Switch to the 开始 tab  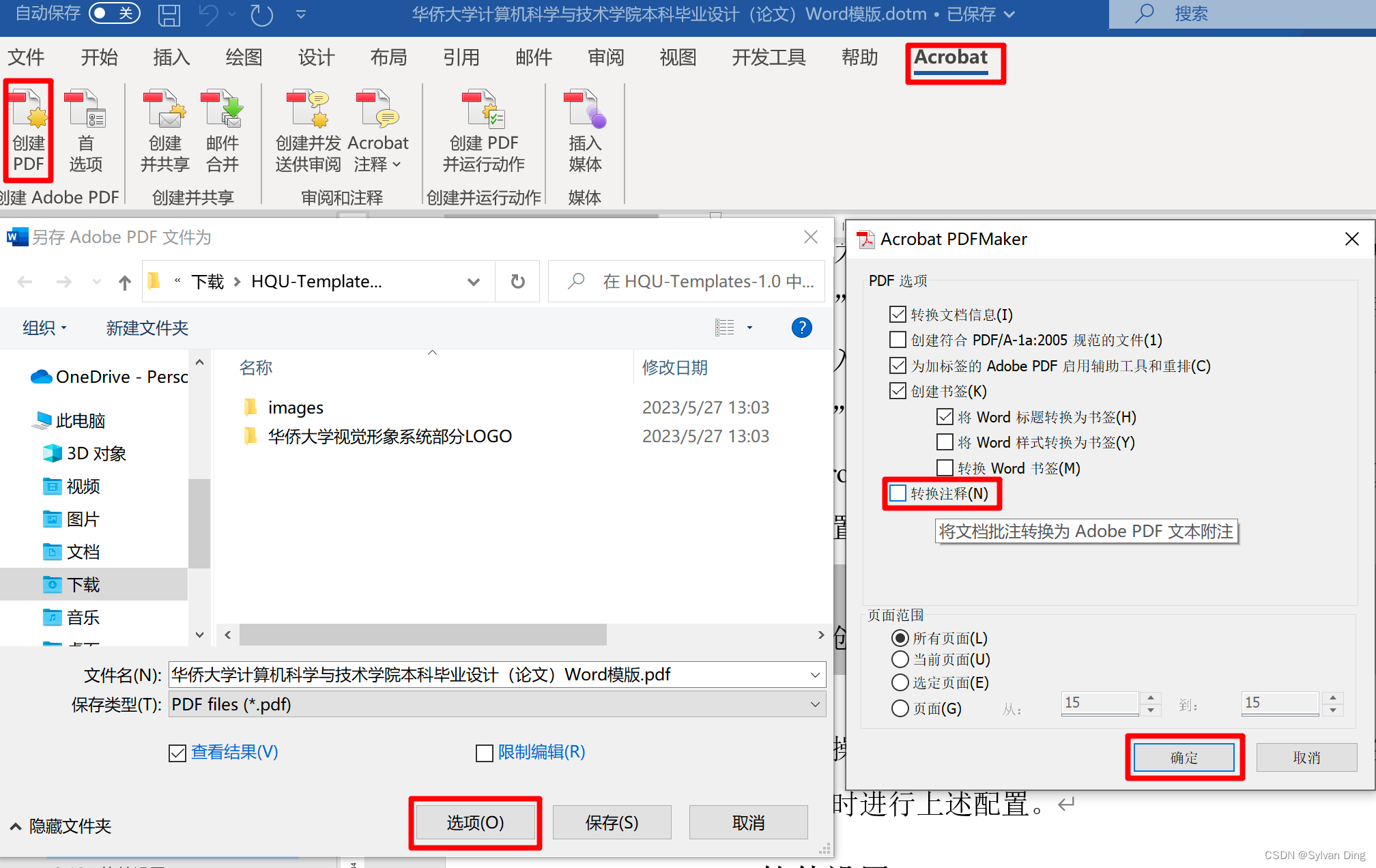[x=99, y=57]
